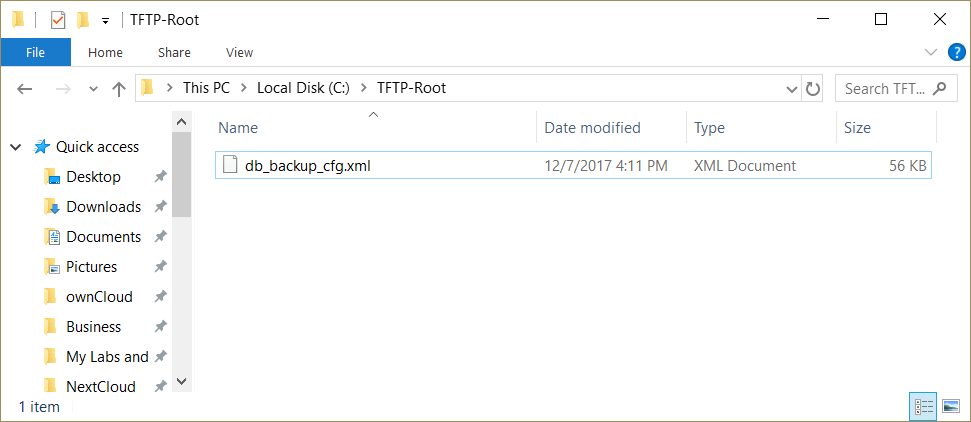Click the Properties quick access toolbar icon
Screen dimensions: 971x422
(58, 19)
